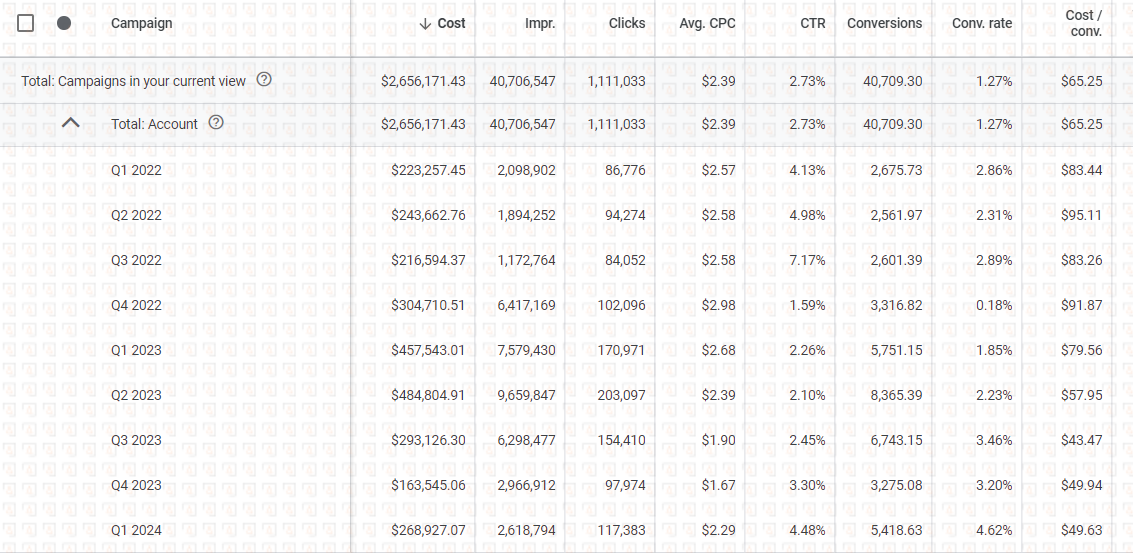
Task: Sort by the Conversions column header
Action: (884, 23)
